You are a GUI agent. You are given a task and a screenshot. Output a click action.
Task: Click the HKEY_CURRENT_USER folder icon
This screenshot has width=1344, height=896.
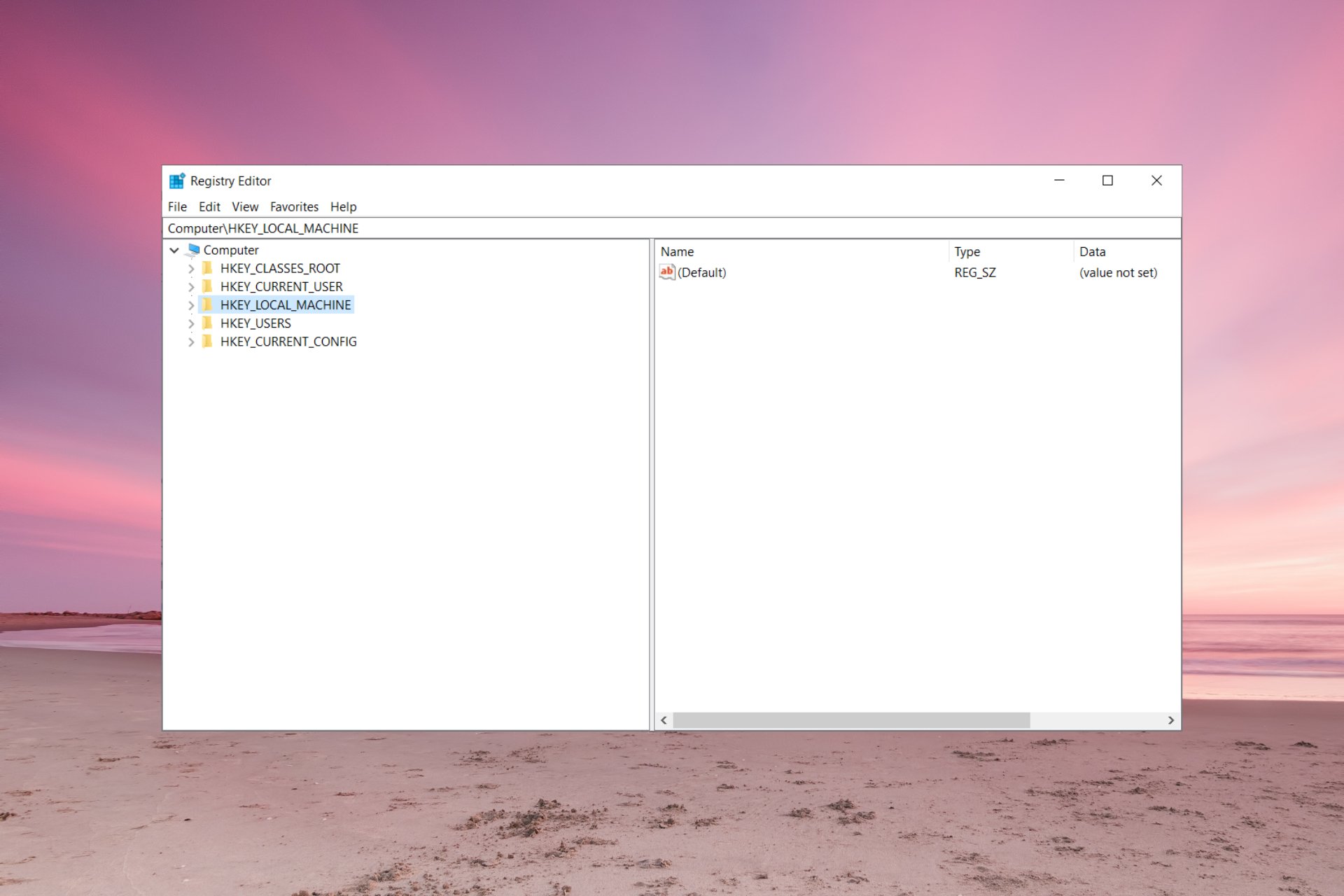(x=207, y=286)
